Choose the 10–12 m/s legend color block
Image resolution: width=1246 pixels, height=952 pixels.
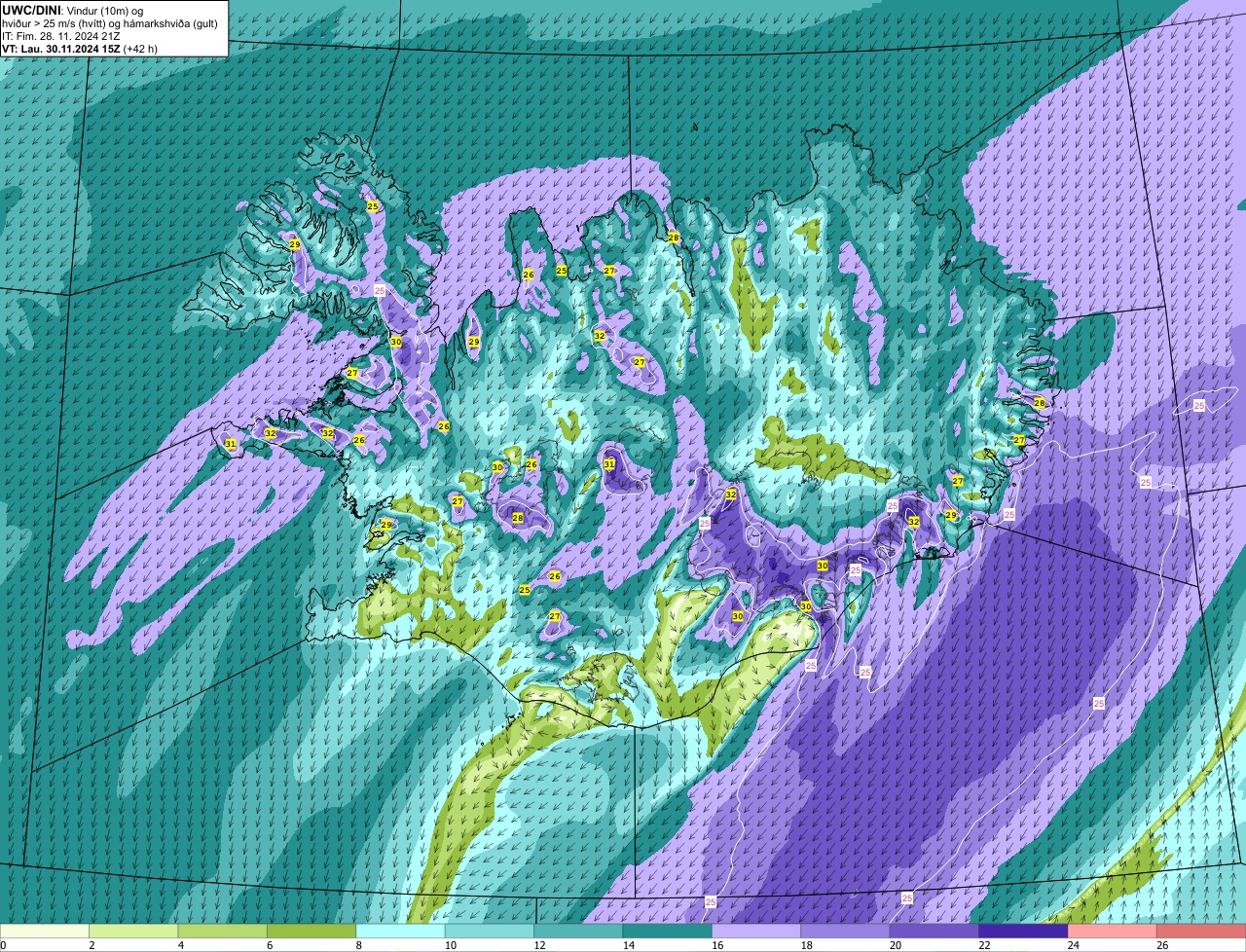click(x=490, y=932)
